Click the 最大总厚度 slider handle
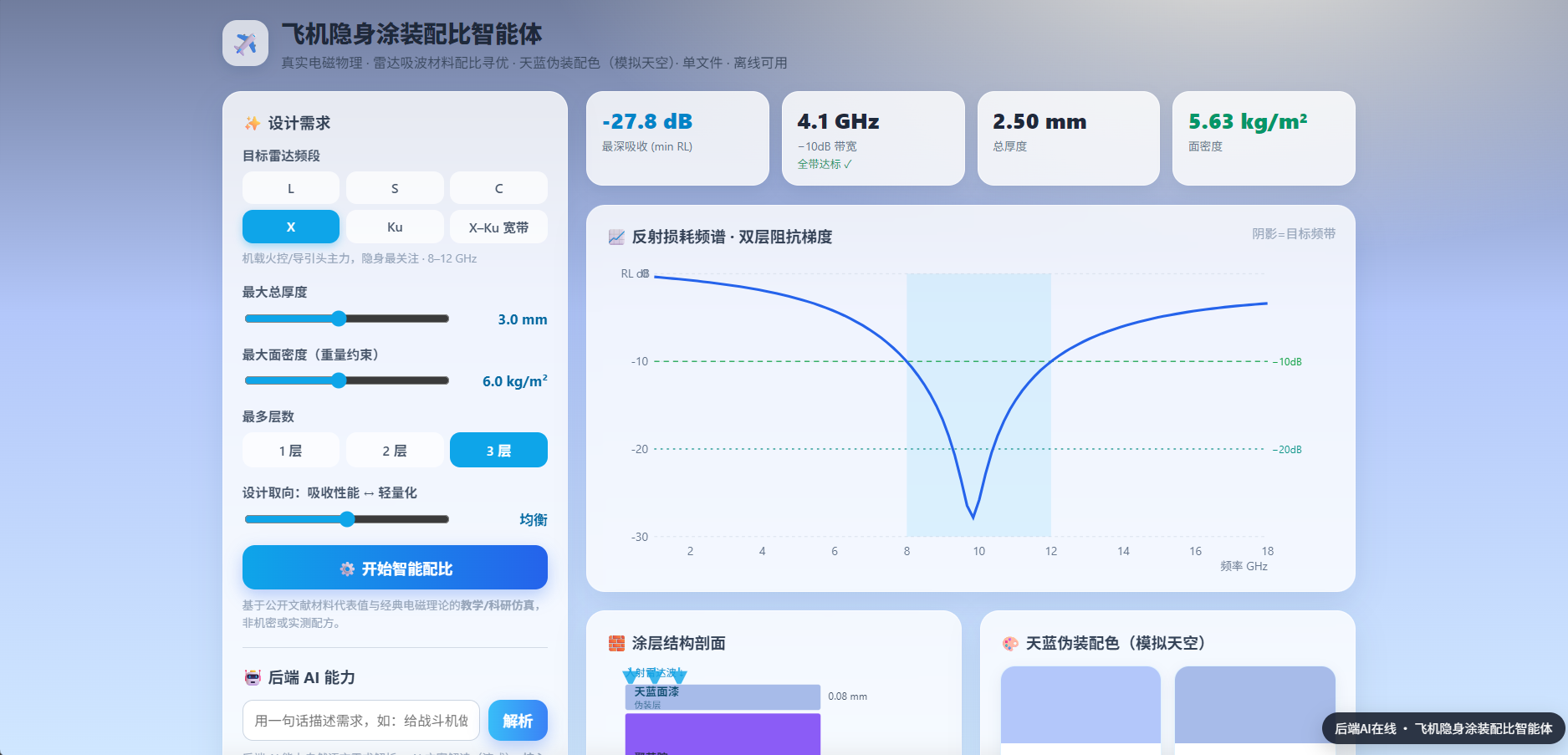 339,318
